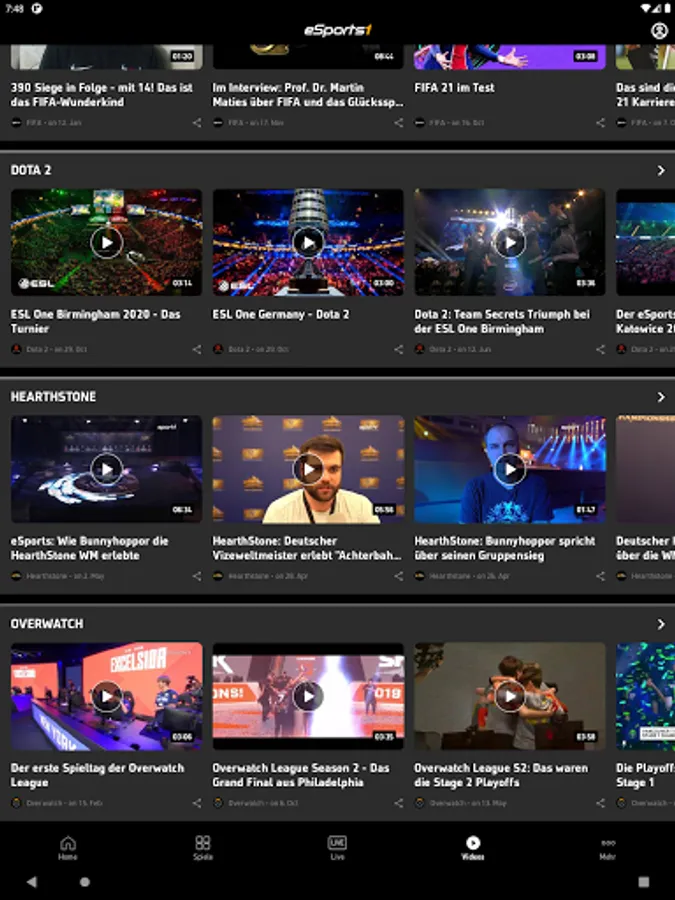This screenshot has width=675, height=900.
Task: Share the Stage 2 Playoffs video
Action: 600,803
